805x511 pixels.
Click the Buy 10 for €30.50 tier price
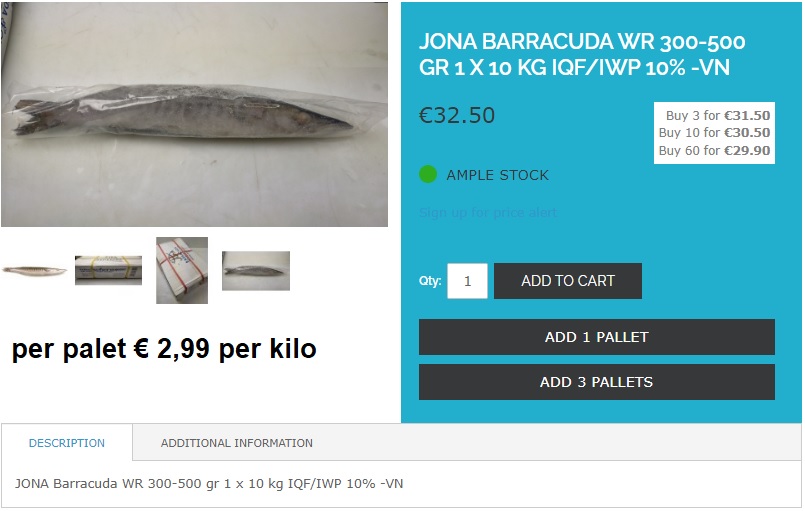(714, 133)
